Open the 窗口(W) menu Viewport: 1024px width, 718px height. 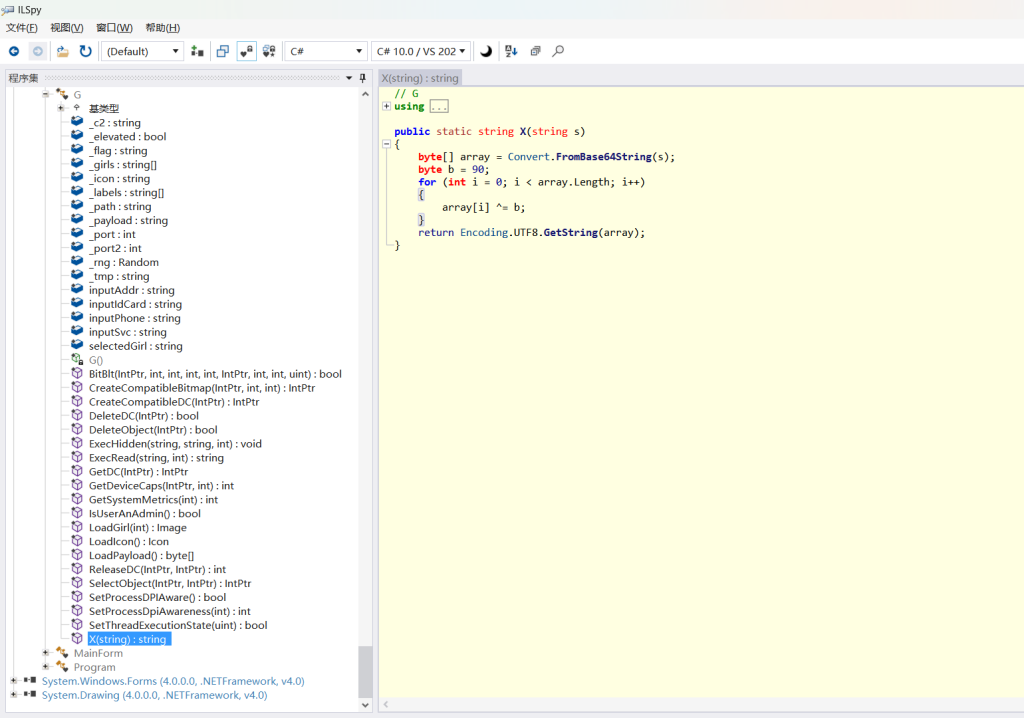(114, 27)
